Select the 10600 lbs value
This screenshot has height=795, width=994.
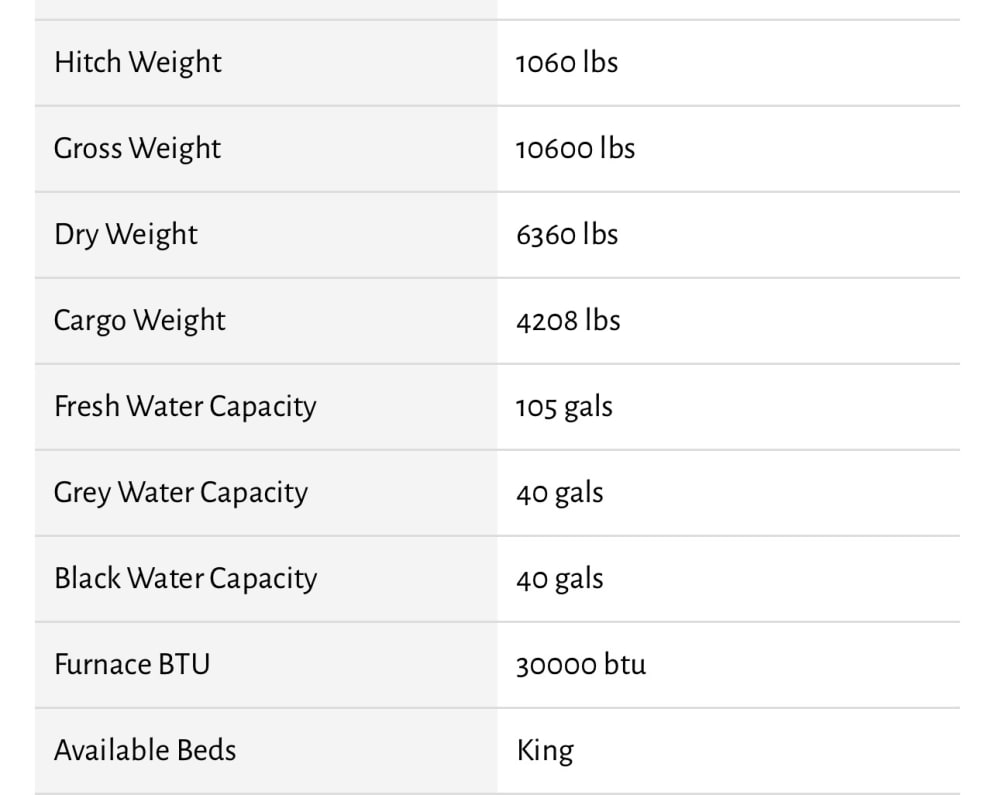click(x=575, y=149)
